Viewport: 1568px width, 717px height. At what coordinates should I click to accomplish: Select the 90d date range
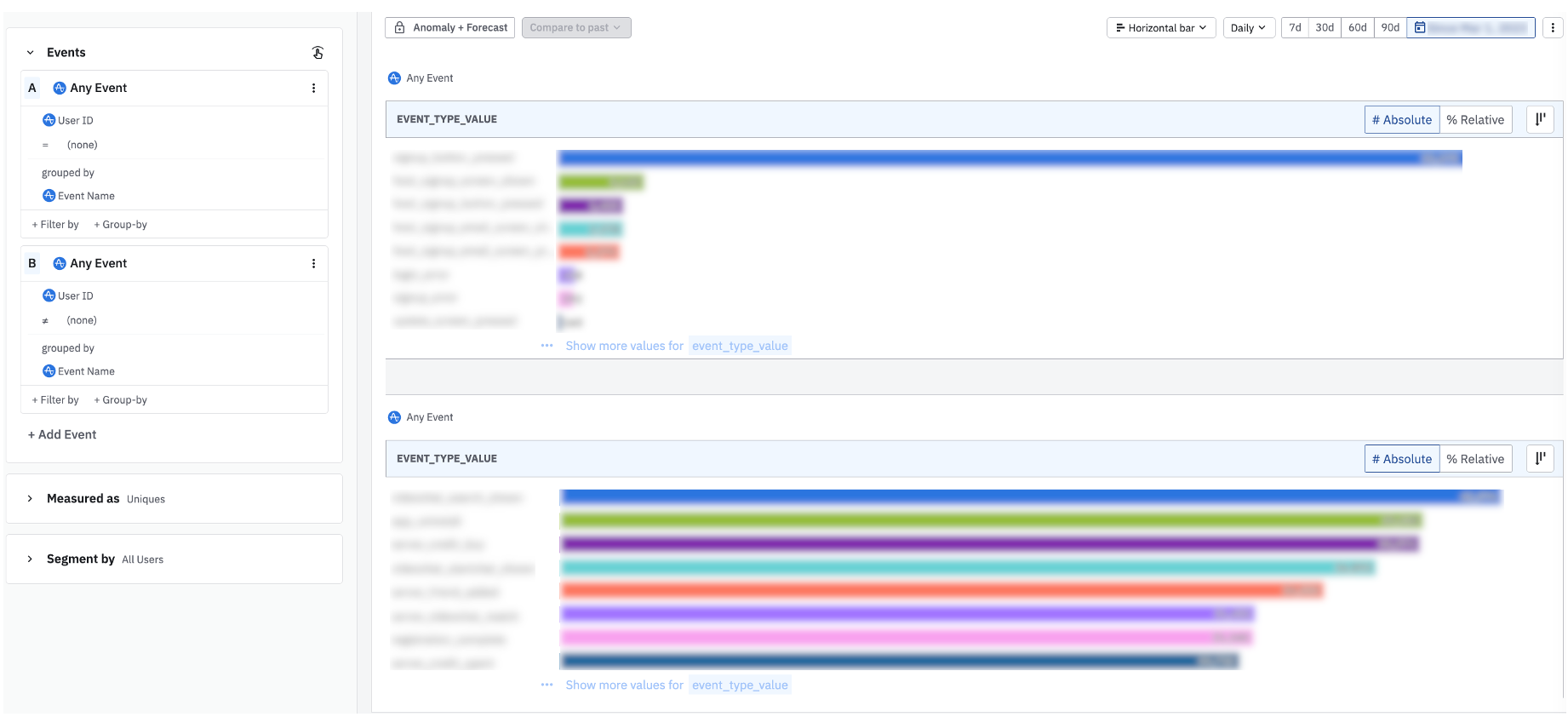[1390, 28]
